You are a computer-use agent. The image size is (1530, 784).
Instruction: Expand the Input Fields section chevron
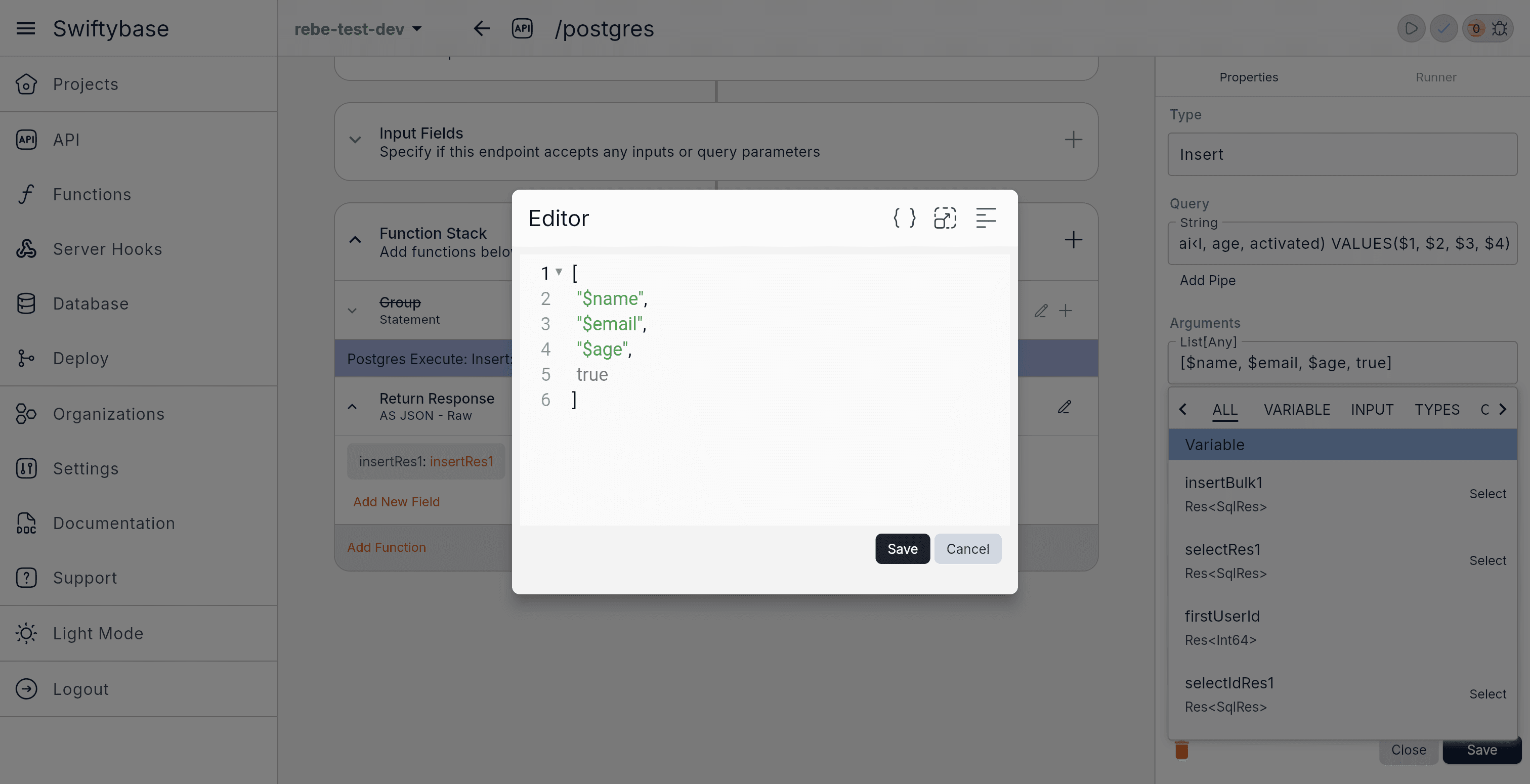point(355,140)
